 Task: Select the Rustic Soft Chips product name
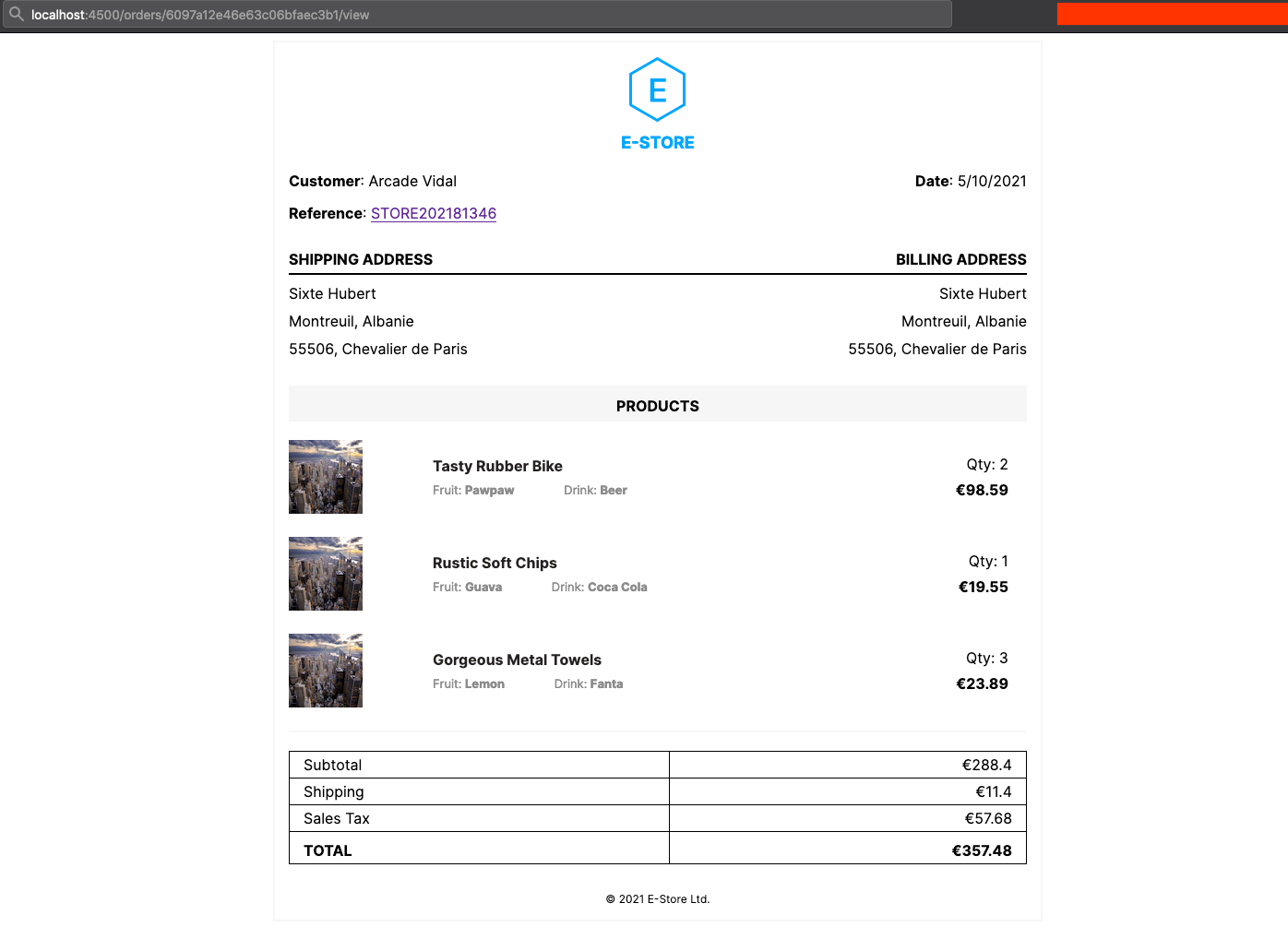[x=495, y=563]
